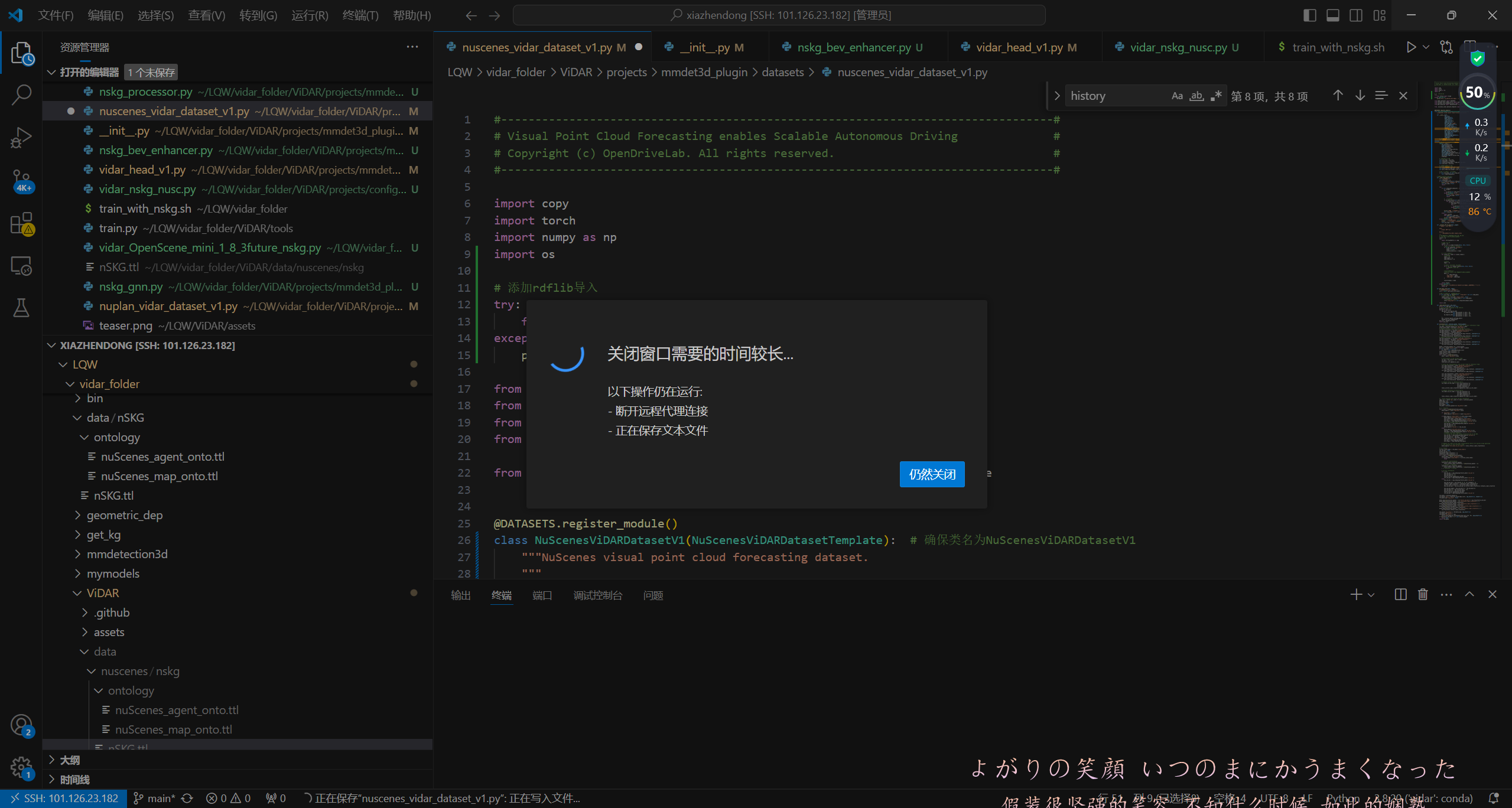Expand the geometric_dep folder
The width and height of the screenshot is (1512, 808).
pos(77,516)
